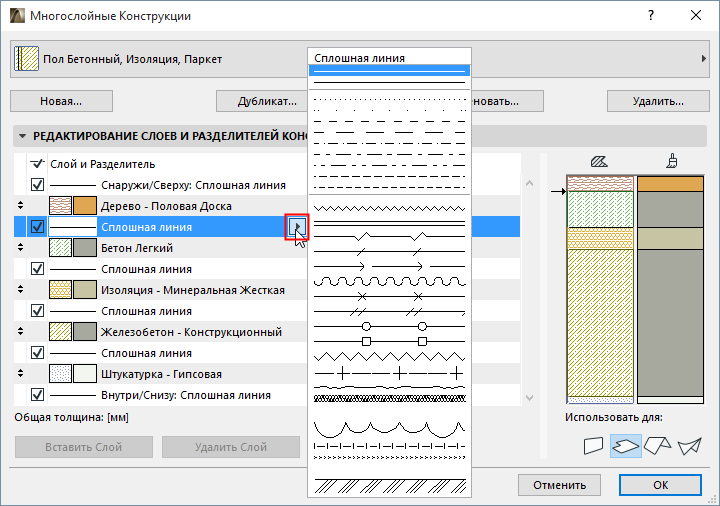This screenshot has width=720, height=506.
Task: Toggle separator checkbox below Изоляция row
Action: [37, 311]
